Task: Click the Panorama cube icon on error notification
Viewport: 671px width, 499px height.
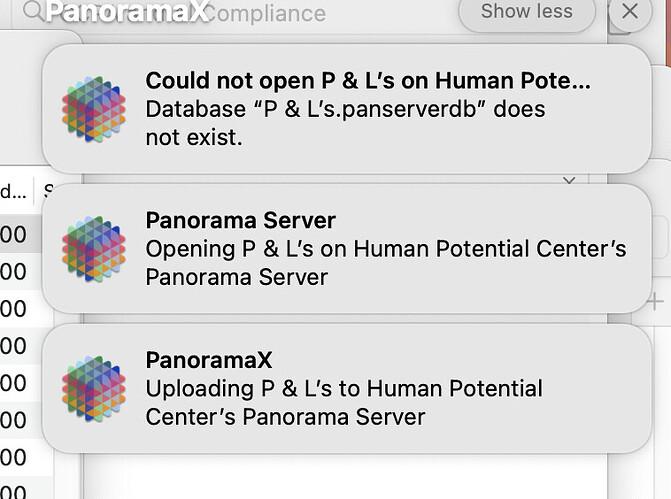Action: pos(94,109)
